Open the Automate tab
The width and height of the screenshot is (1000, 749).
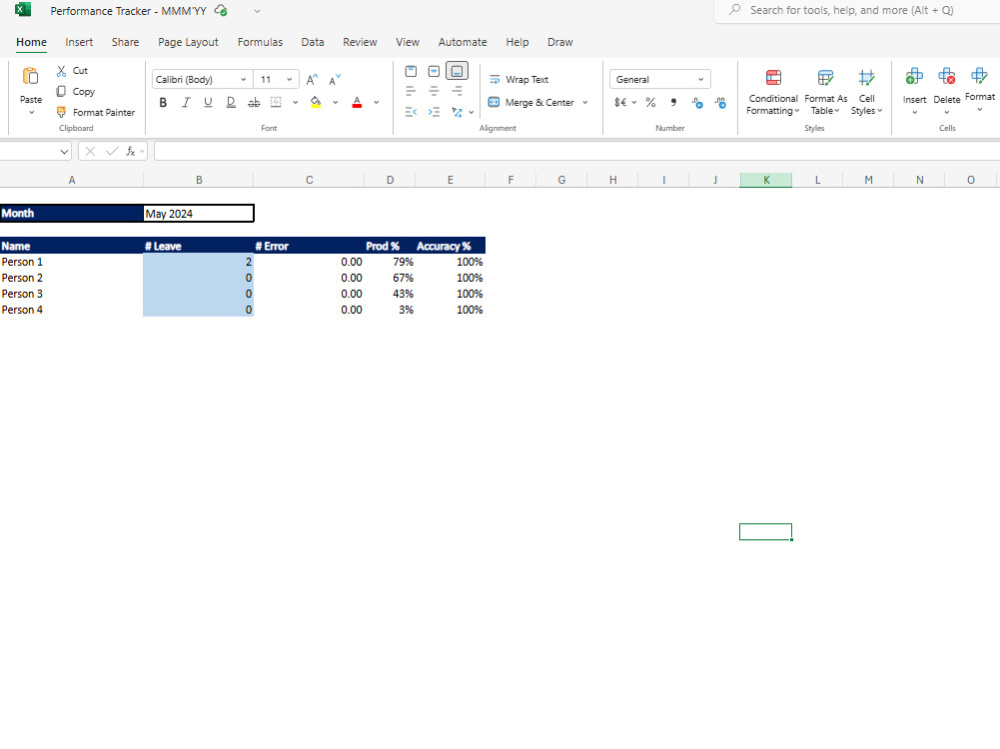(x=462, y=42)
